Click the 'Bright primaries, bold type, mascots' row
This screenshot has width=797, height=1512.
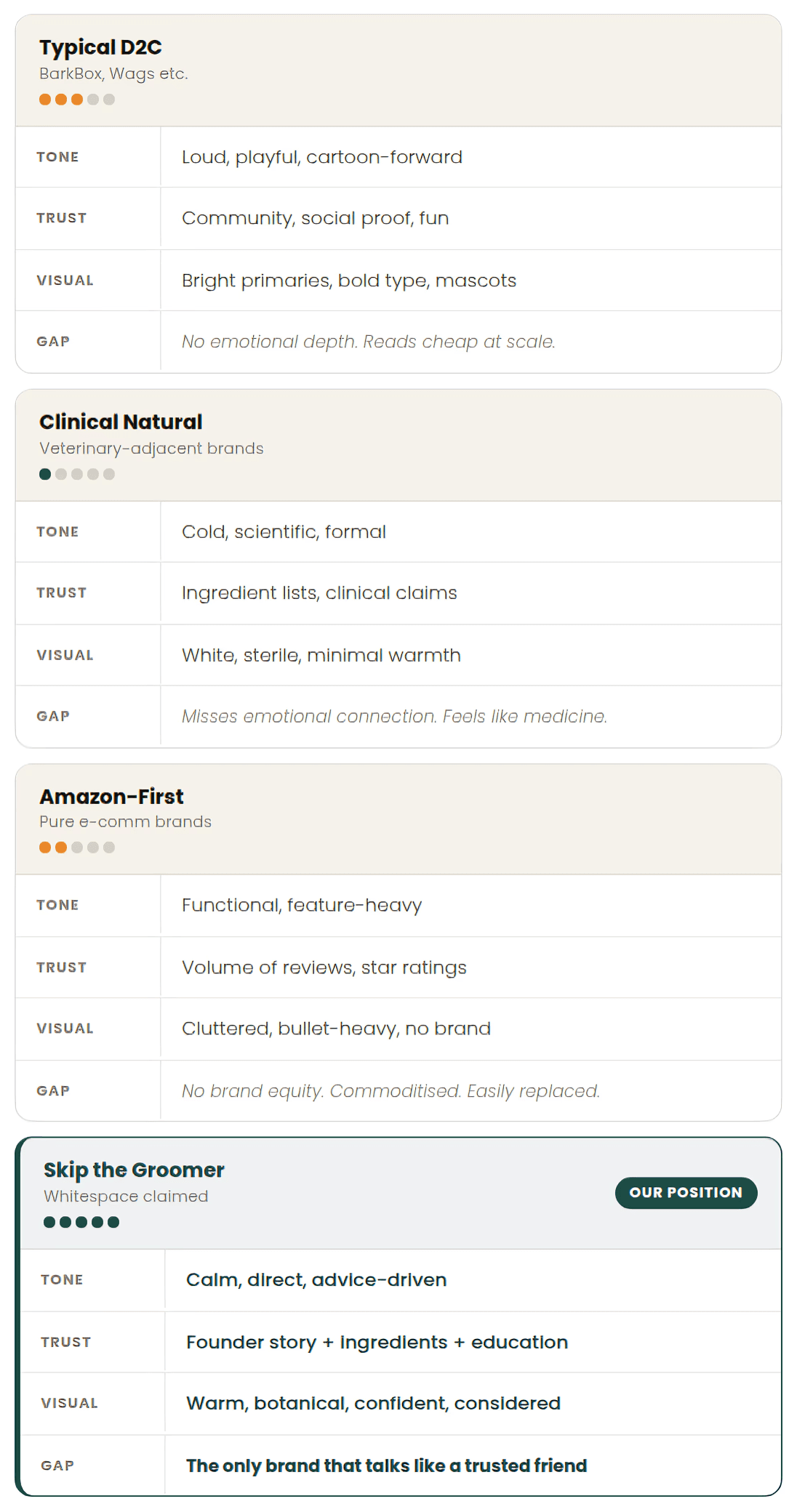tap(398, 281)
